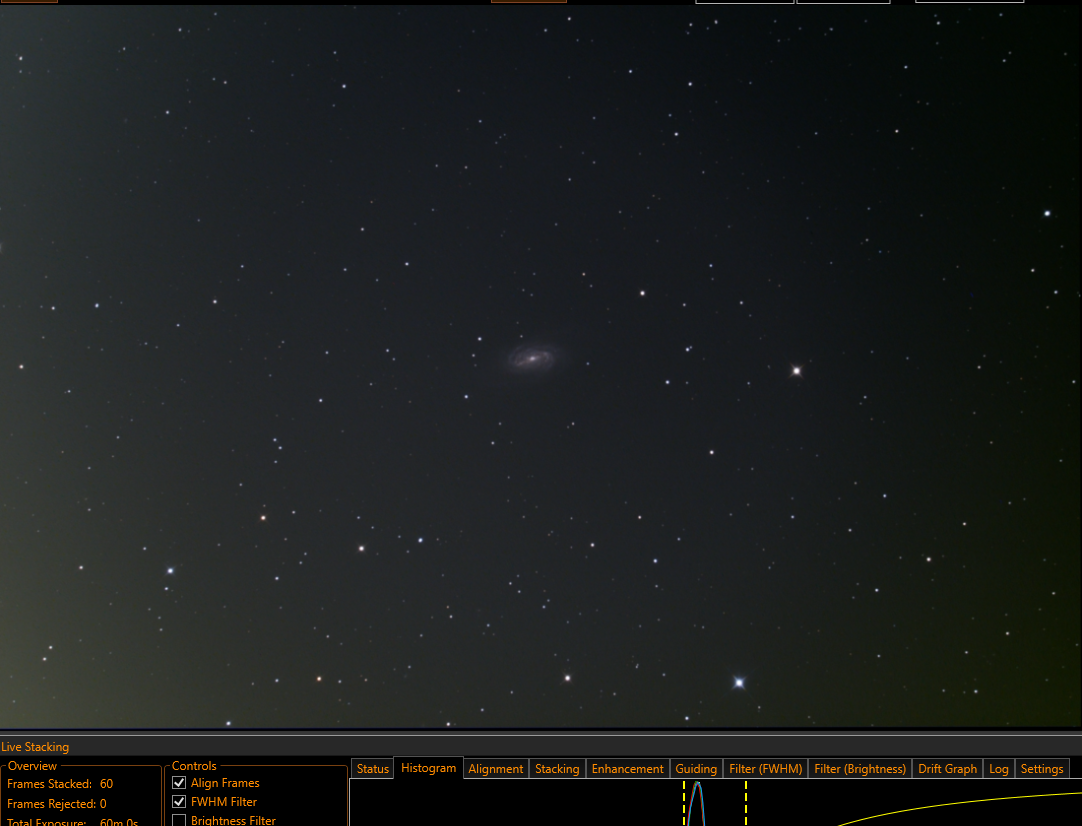This screenshot has width=1082, height=826.
Task: Enable the Brightness Filter checkbox
Action: (179, 820)
